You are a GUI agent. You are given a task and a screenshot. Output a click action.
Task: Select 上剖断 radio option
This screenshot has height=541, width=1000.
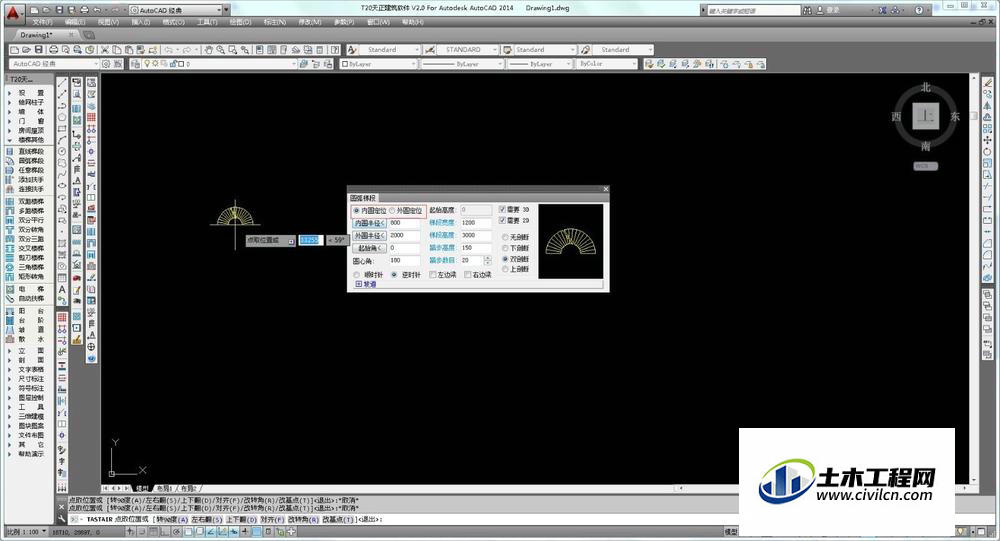[x=505, y=269]
